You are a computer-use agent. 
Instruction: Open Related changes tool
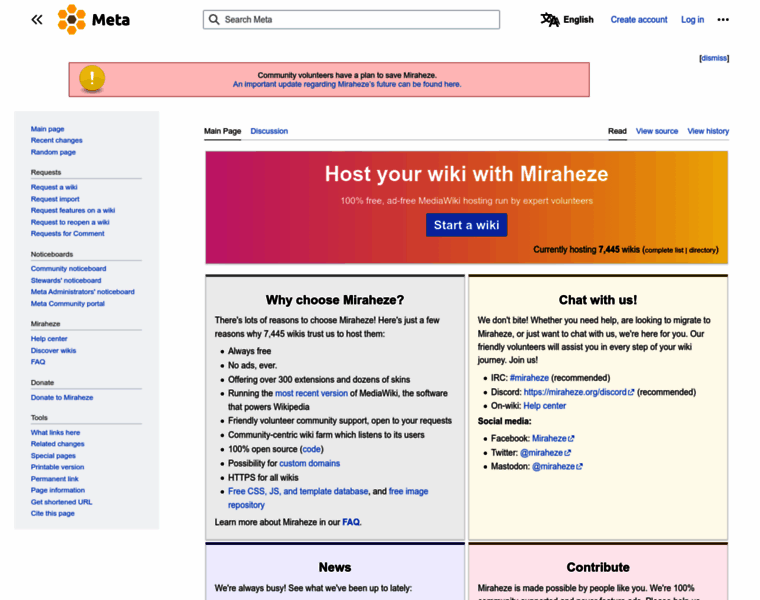coord(58,444)
